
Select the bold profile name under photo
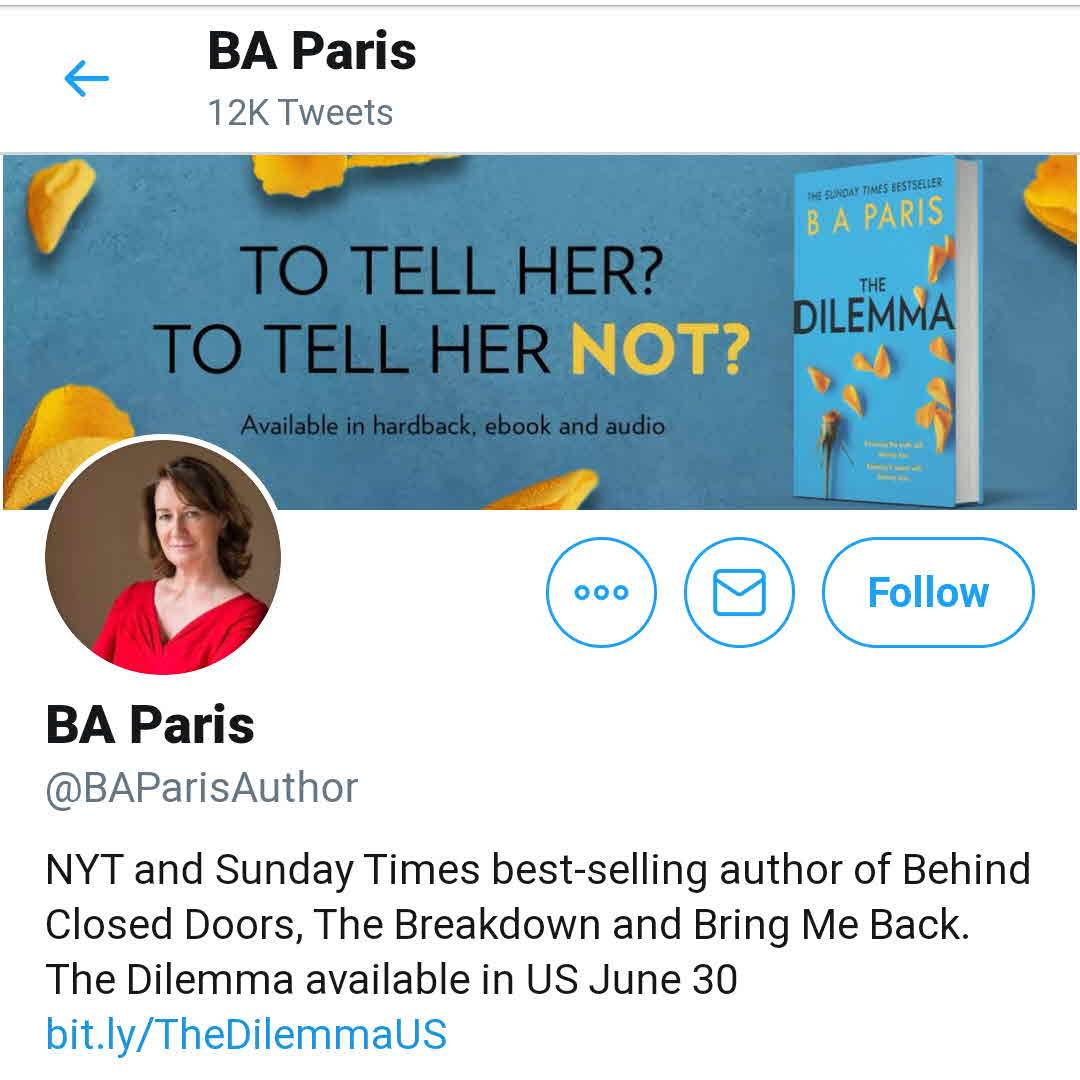[x=150, y=724]
